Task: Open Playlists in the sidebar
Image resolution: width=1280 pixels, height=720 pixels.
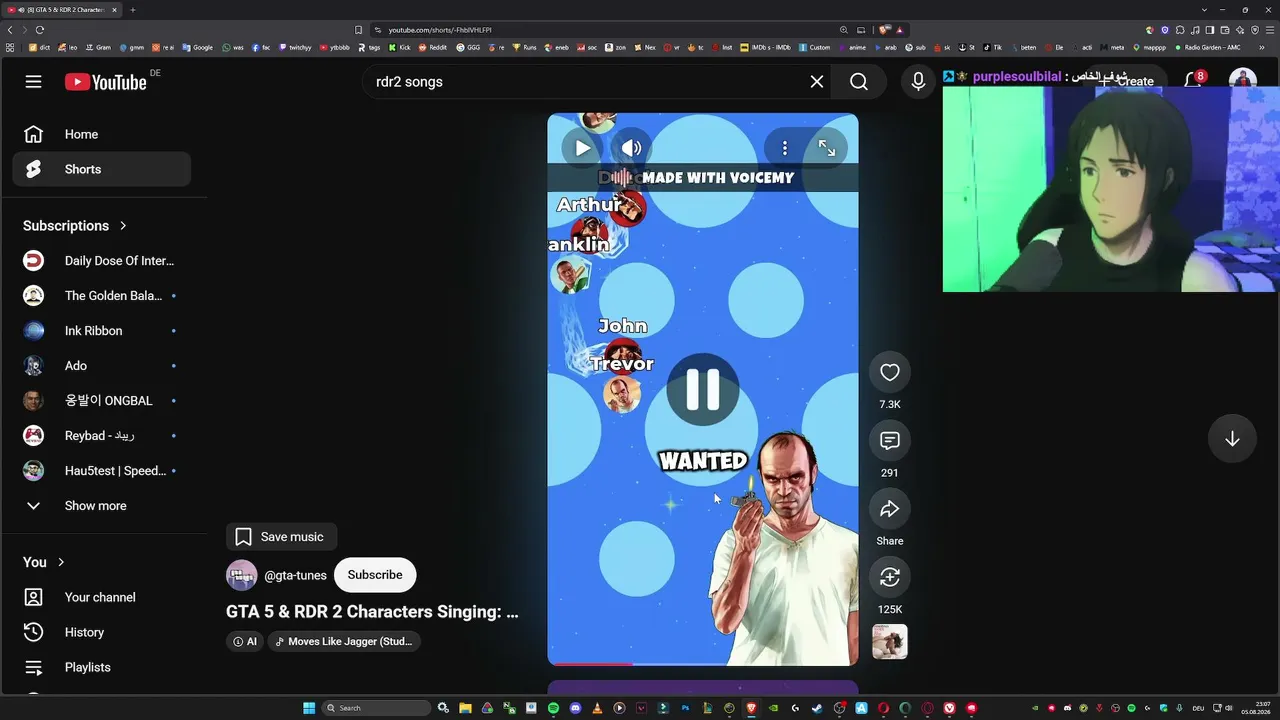Action: (102, 667)
